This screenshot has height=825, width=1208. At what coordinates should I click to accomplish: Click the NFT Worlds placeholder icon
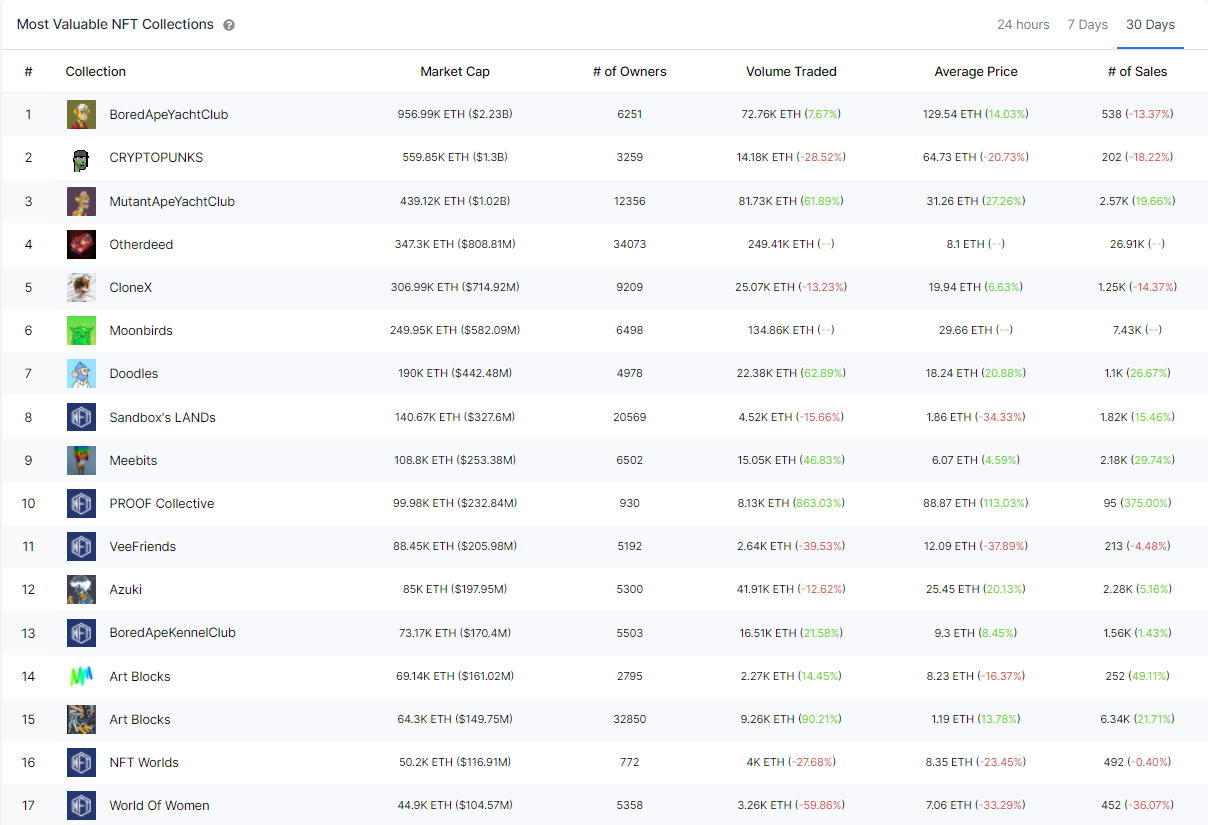(x=81, y=762)
